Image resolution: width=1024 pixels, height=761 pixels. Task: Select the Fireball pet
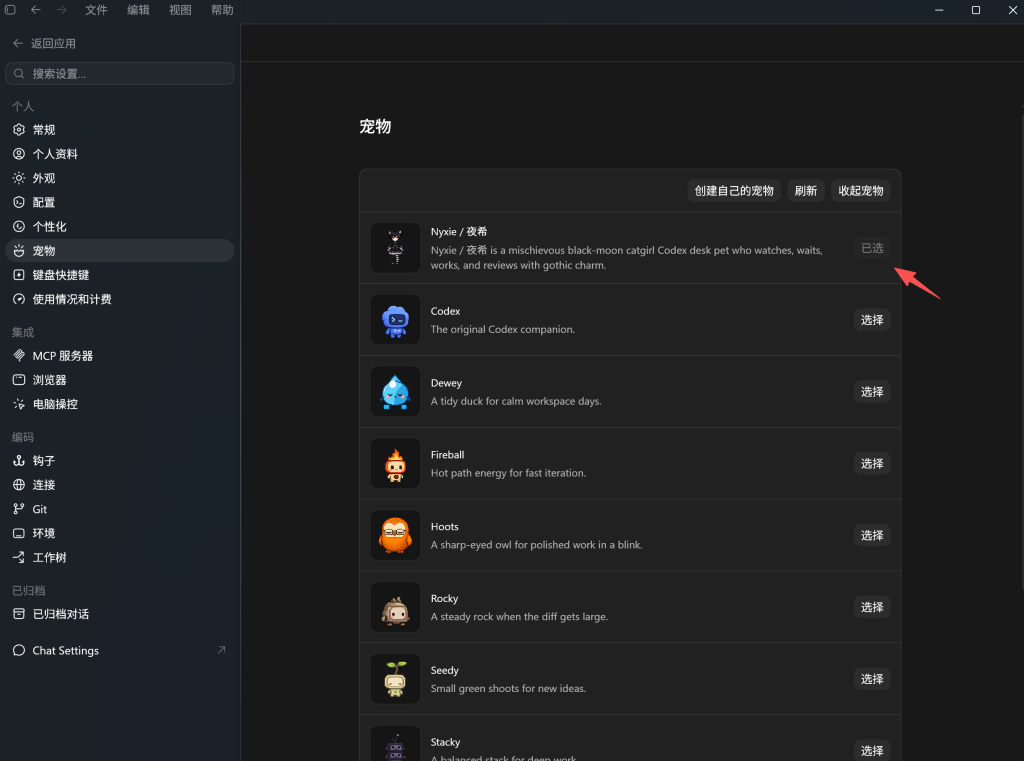pos(872,463)
